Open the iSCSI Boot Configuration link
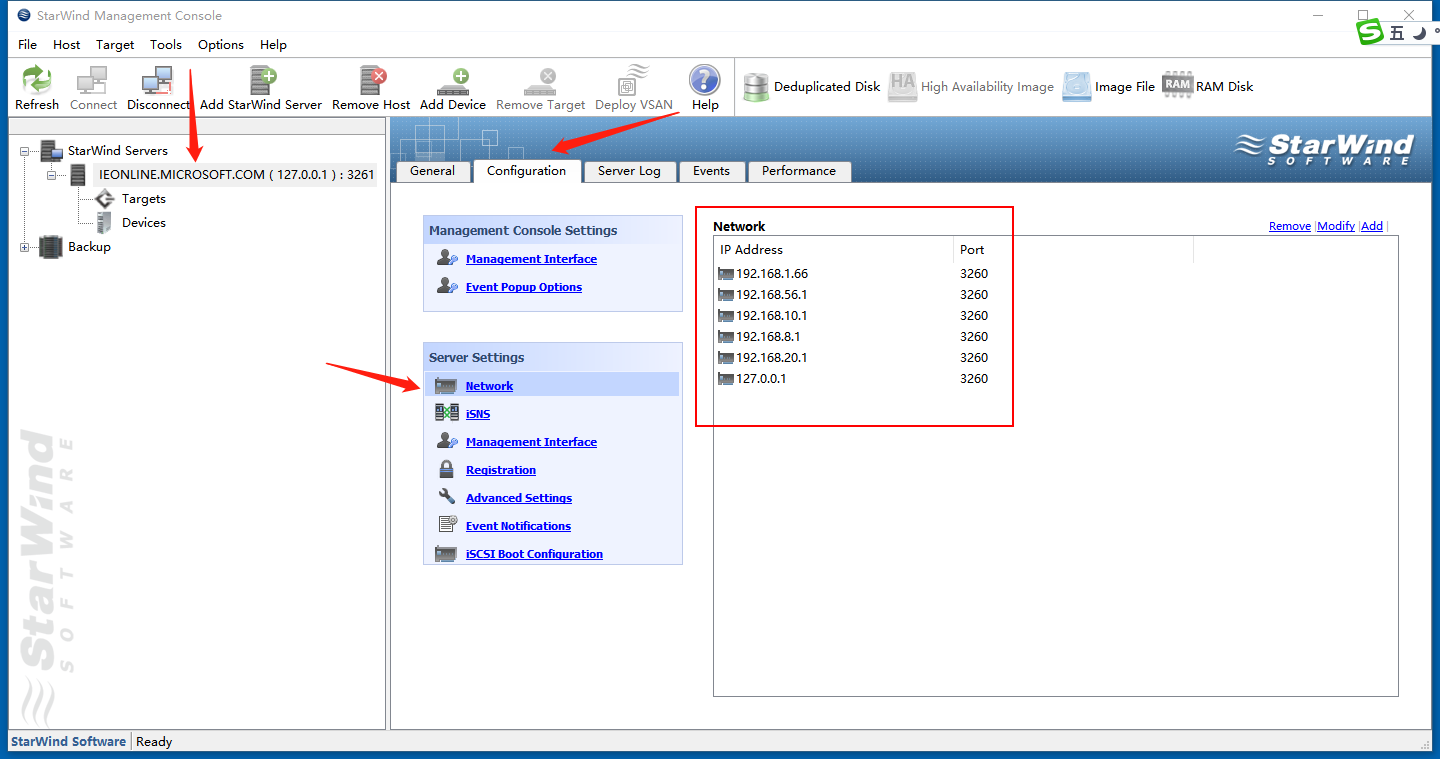The image size is (1440, 759). (534, 554)
